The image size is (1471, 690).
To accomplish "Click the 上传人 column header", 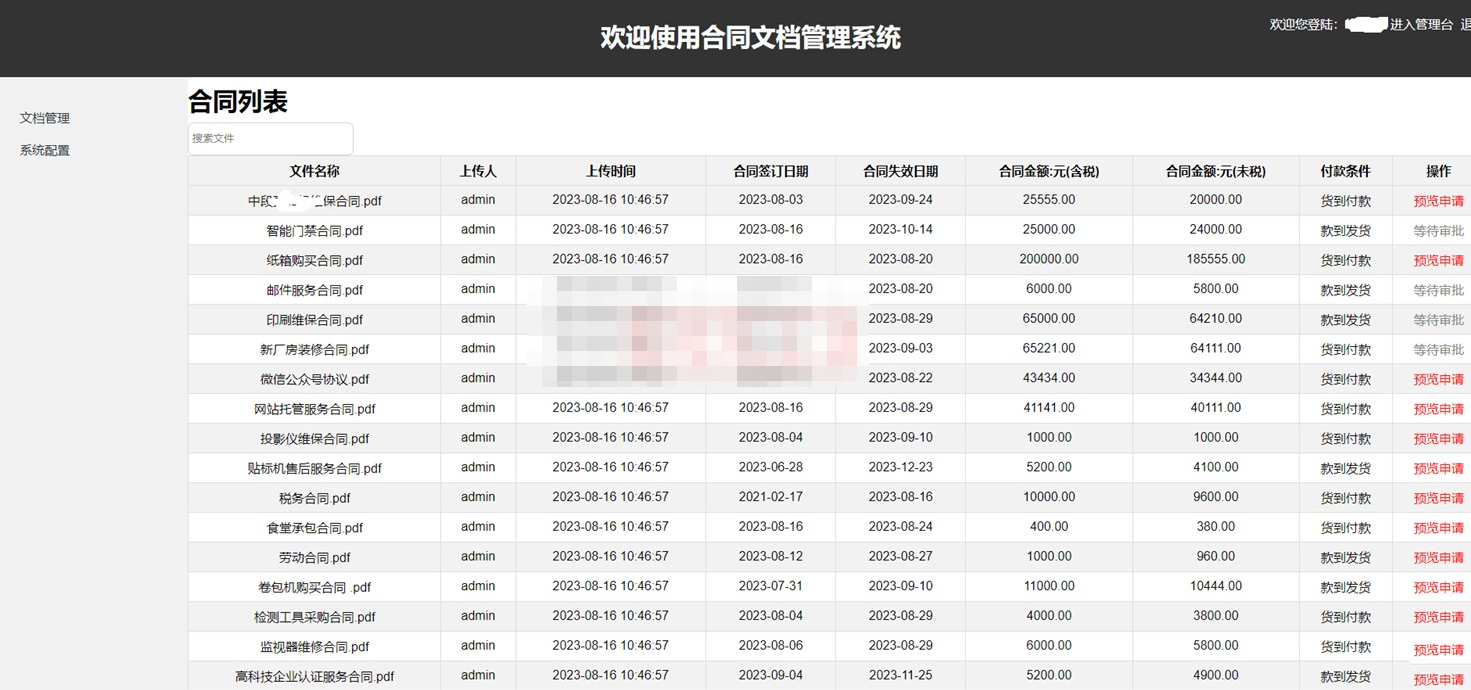I will point(478,171).
